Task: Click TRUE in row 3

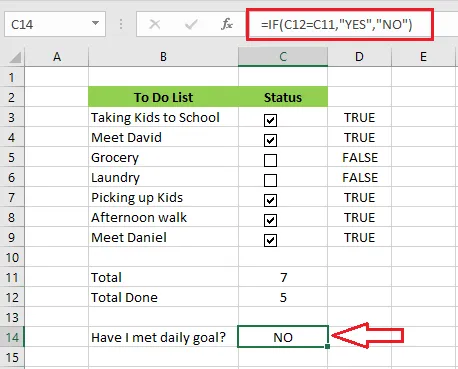Action: (x=359, y=117)
